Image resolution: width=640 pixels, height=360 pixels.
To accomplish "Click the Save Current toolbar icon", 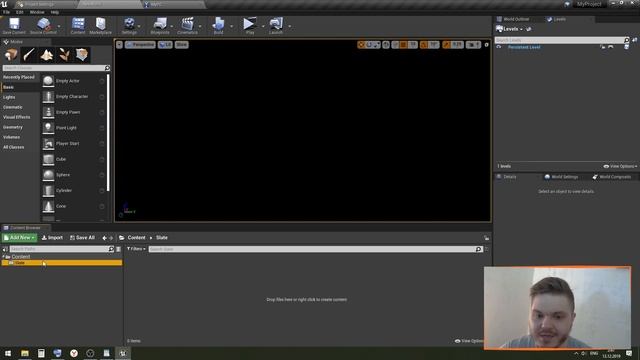I will 14,26.
